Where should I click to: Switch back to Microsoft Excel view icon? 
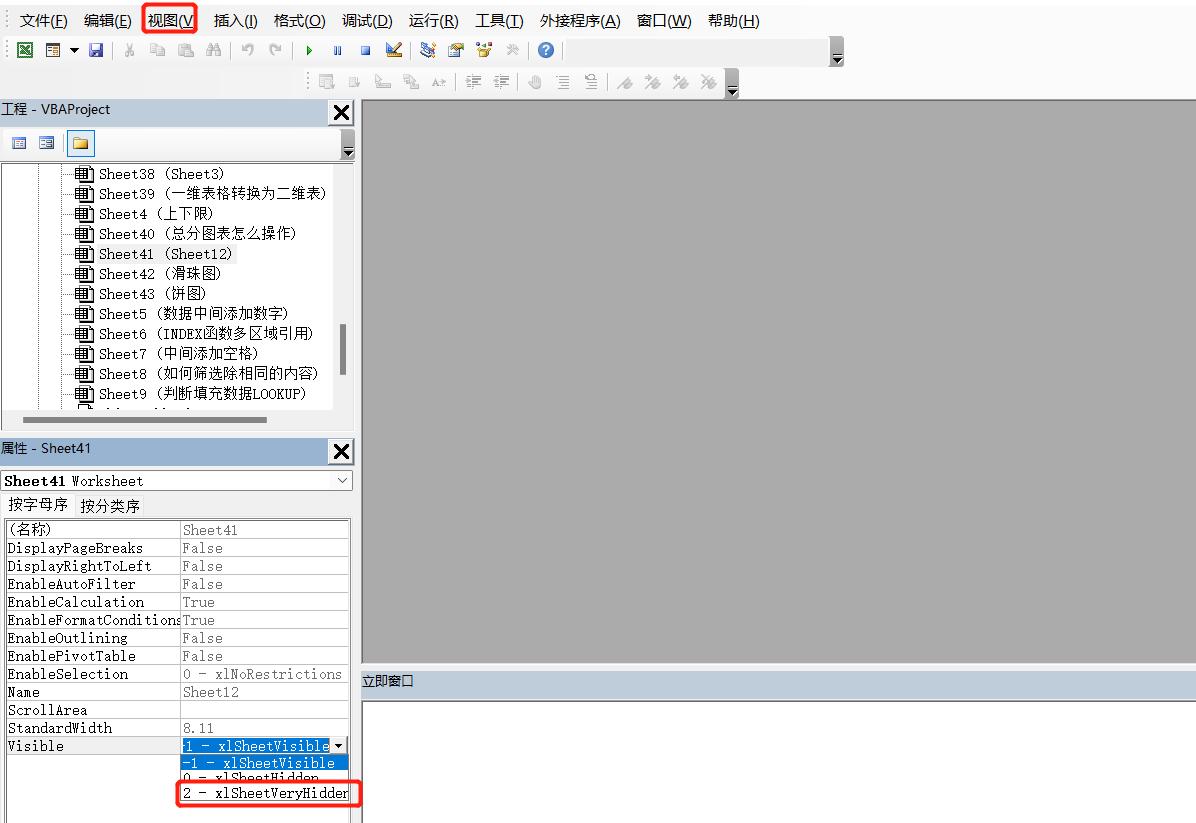coord(25,50)
